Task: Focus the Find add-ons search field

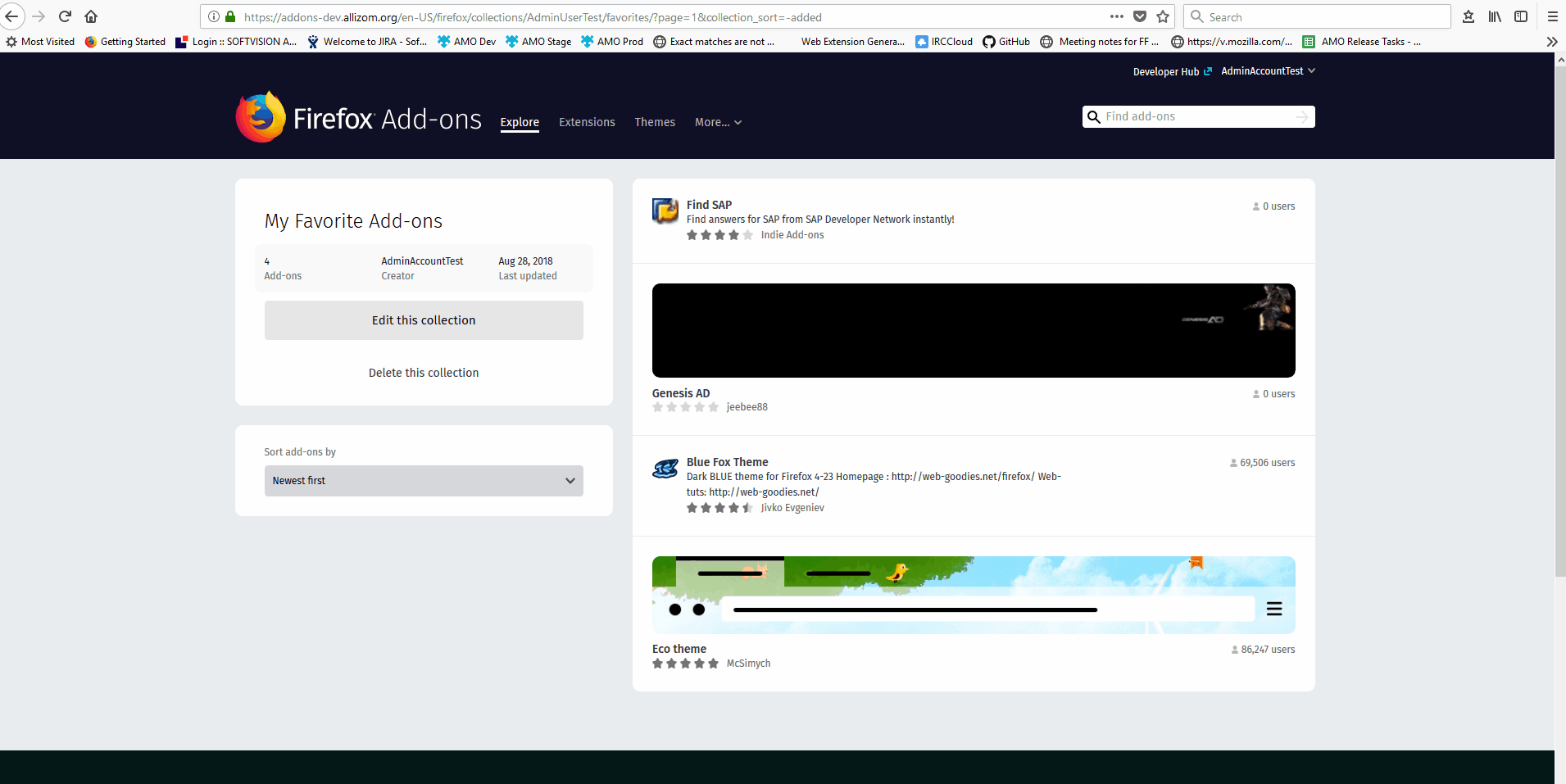Action: pos(1198,117)
